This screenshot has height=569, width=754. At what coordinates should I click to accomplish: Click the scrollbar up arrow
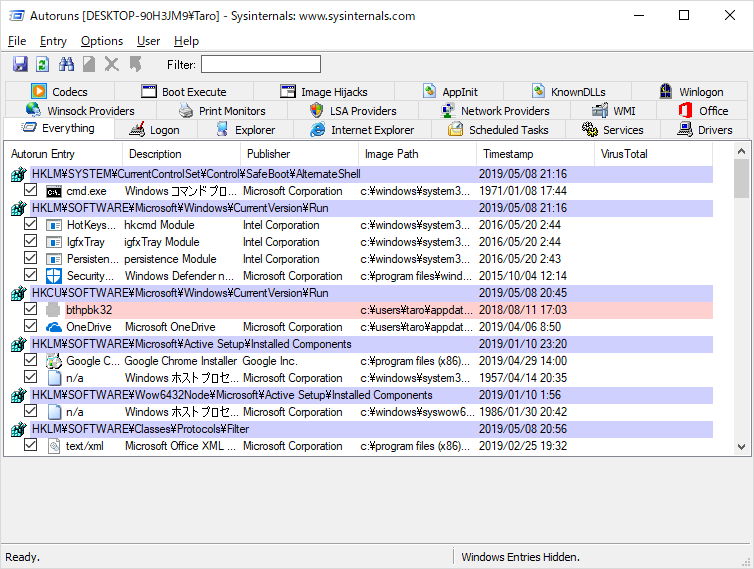(x=741, y=151)
